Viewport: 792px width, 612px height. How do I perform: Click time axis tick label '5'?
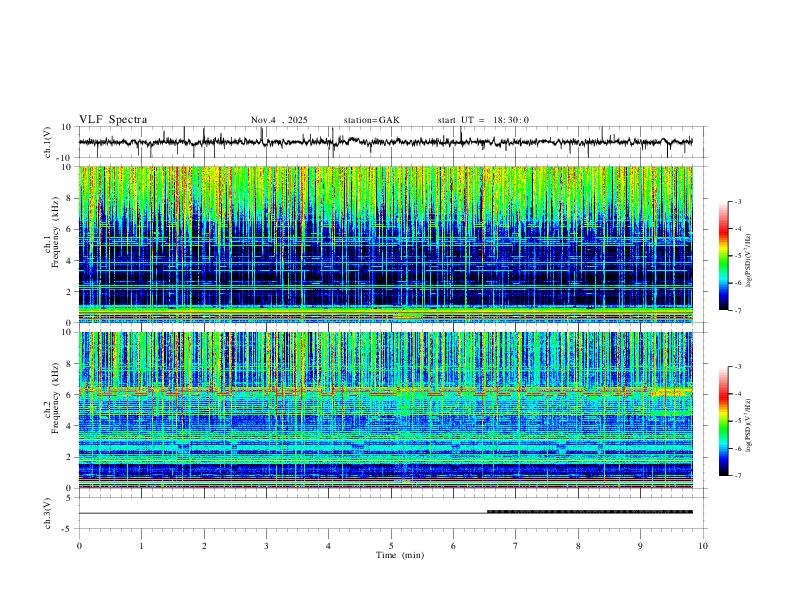[x=391, y=546]
